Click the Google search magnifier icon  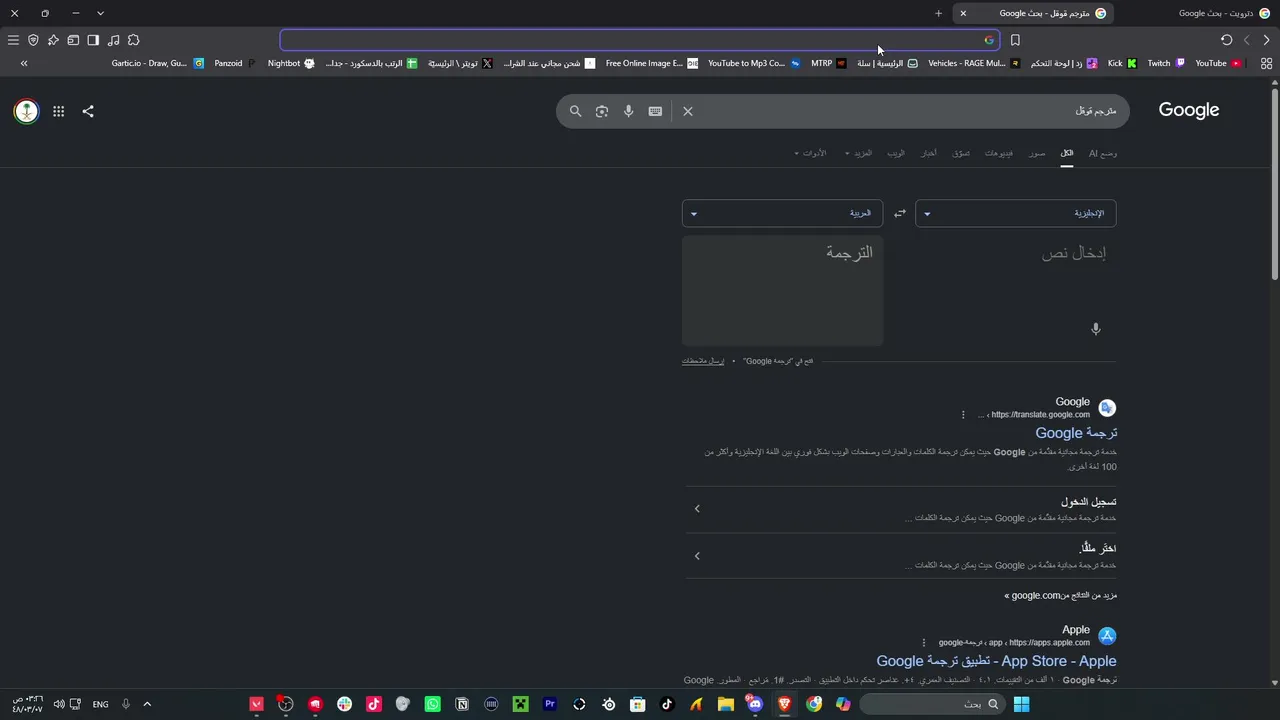(575, 111)
